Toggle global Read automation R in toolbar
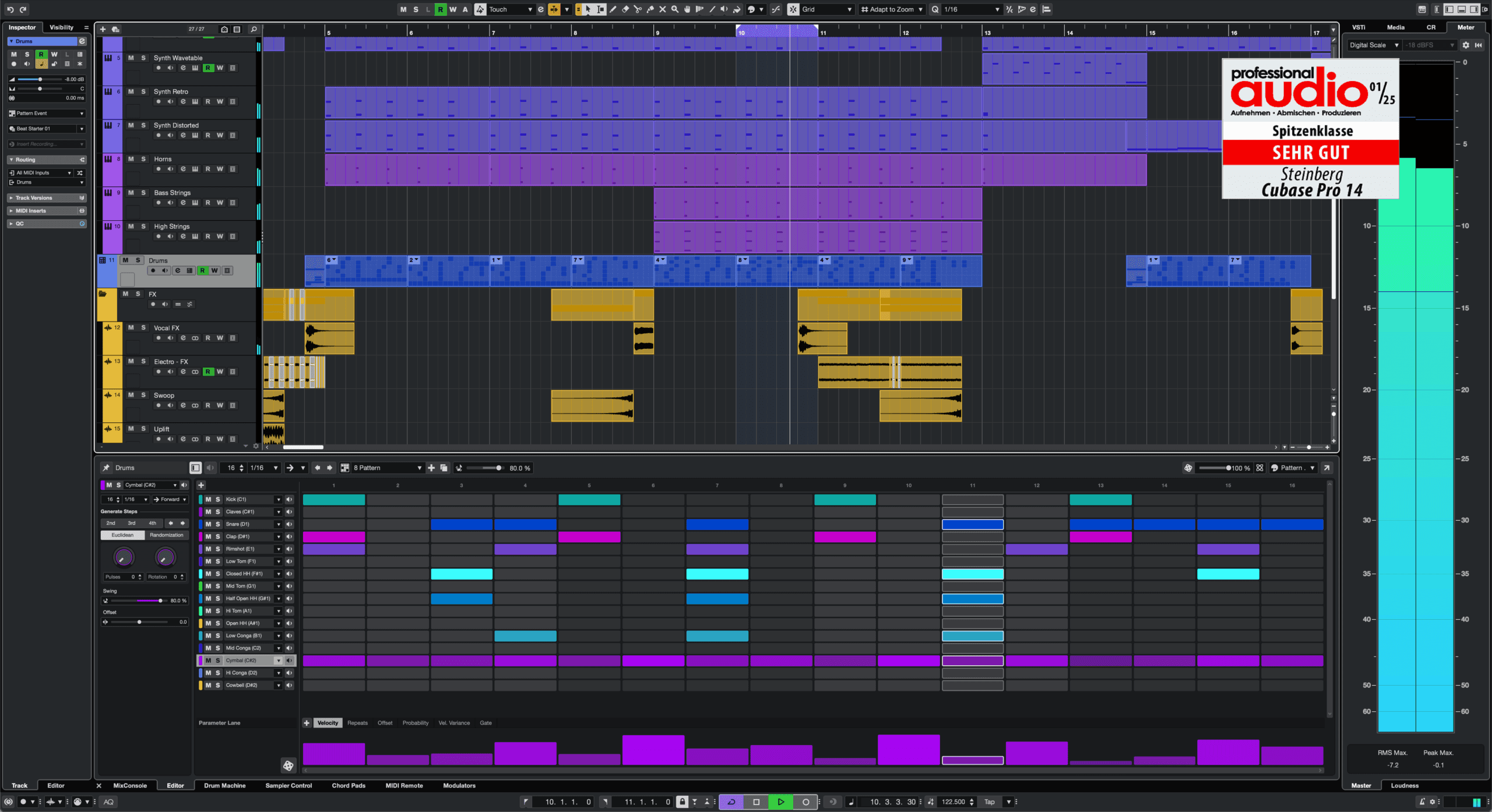 441,9
